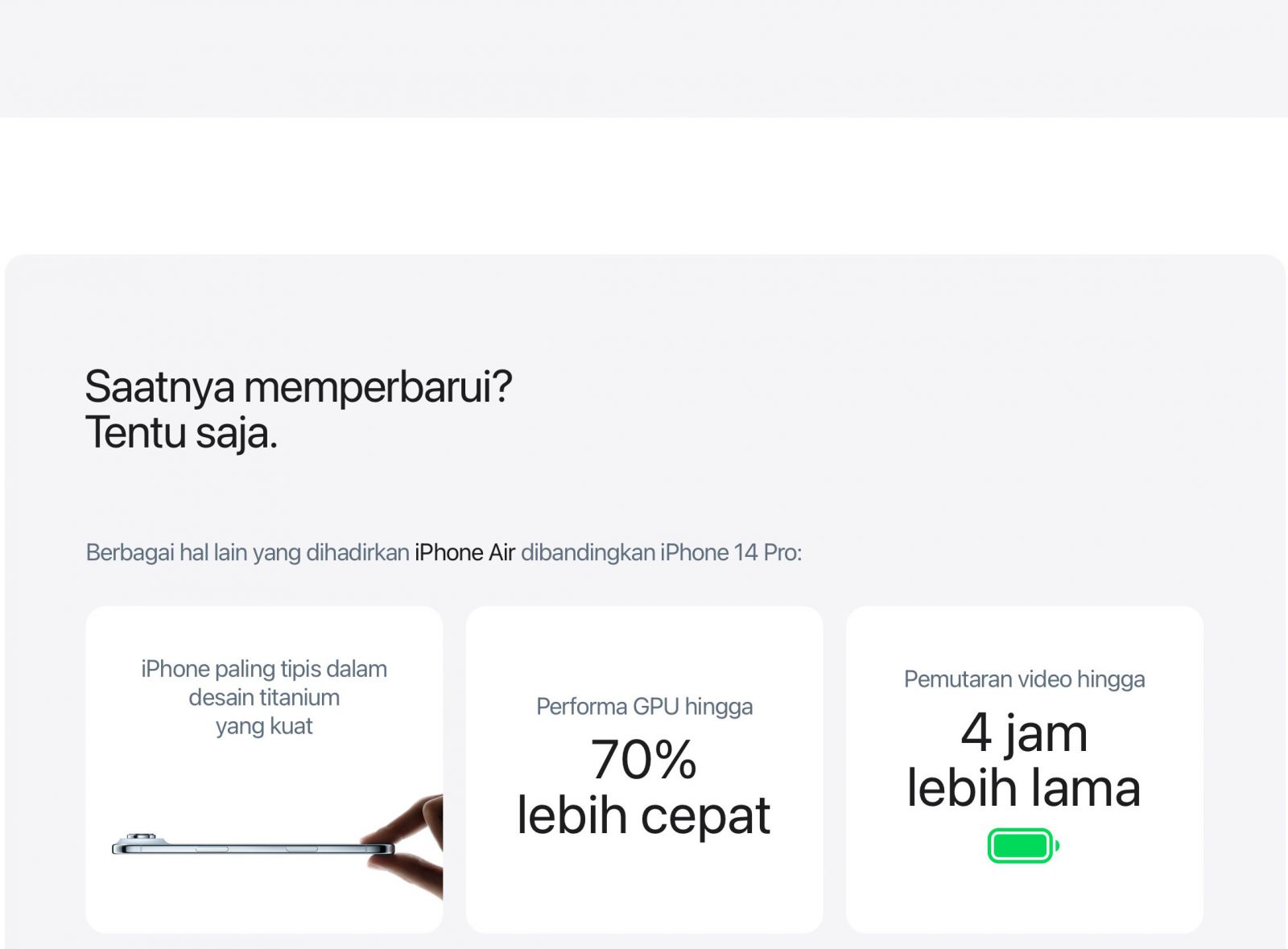The image size is (1288, 949).
Task: Click the word "dibandingkan" in the subtitle
Action: point(588,553)
